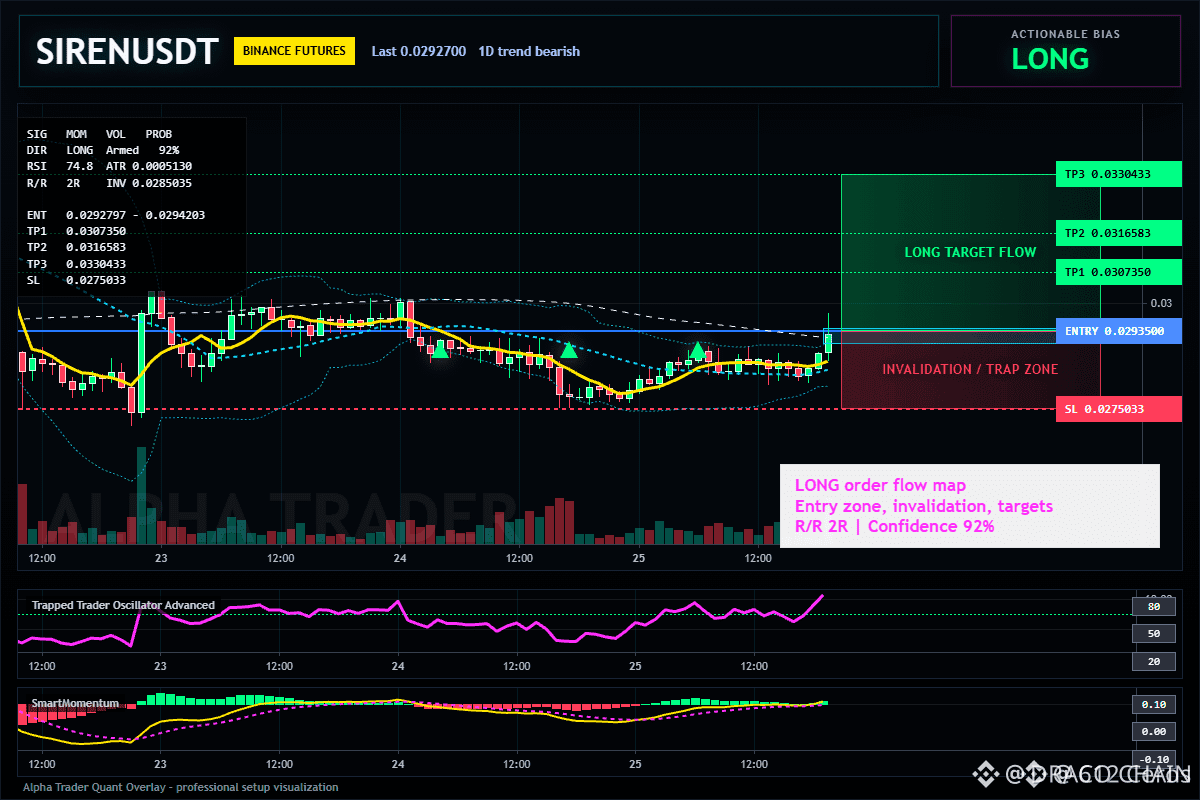Click the red SL 0.0275033 price tag
1200x800 pixels.
pos(1119,409)
